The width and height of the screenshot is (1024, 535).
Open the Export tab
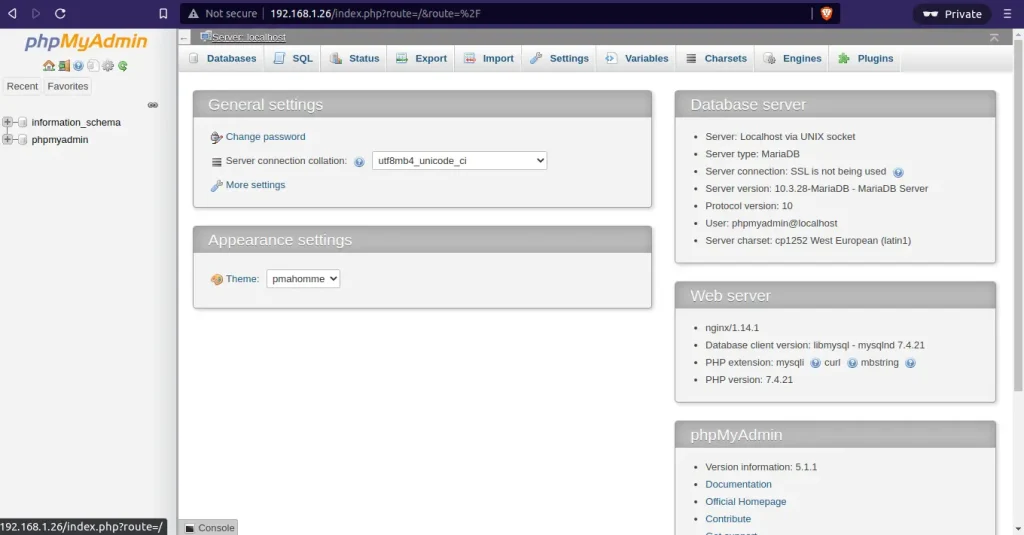(x=421, y=58)
